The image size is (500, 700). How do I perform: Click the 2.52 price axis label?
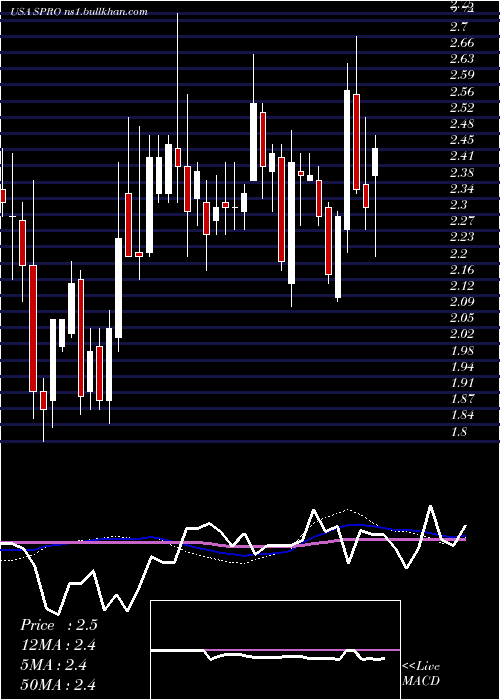pos(462,108)
